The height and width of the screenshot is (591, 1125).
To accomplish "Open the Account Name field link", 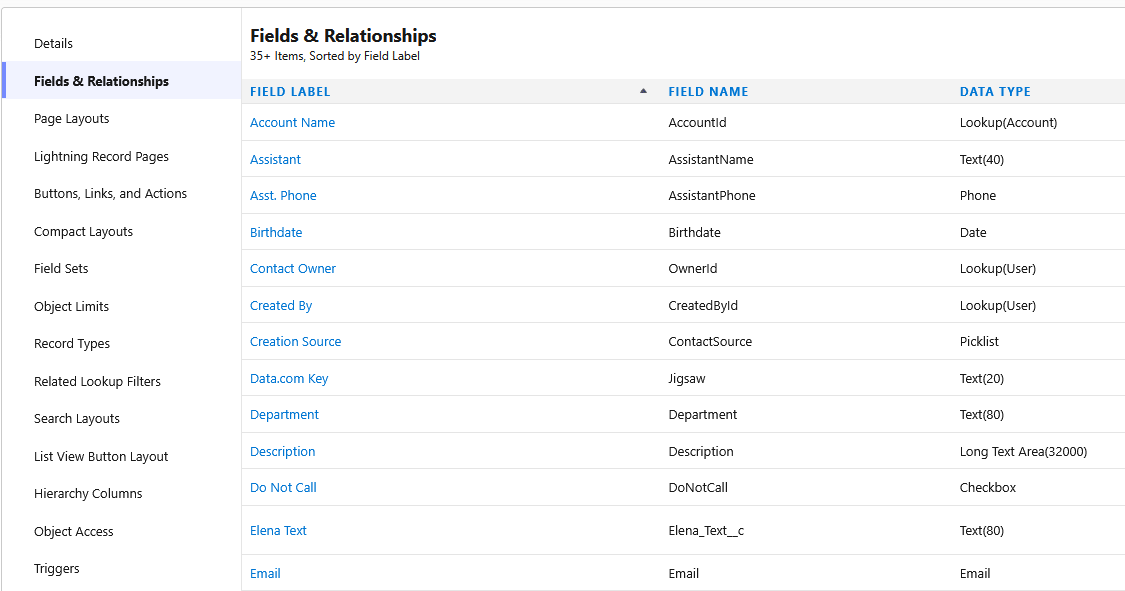I will 292,123.
